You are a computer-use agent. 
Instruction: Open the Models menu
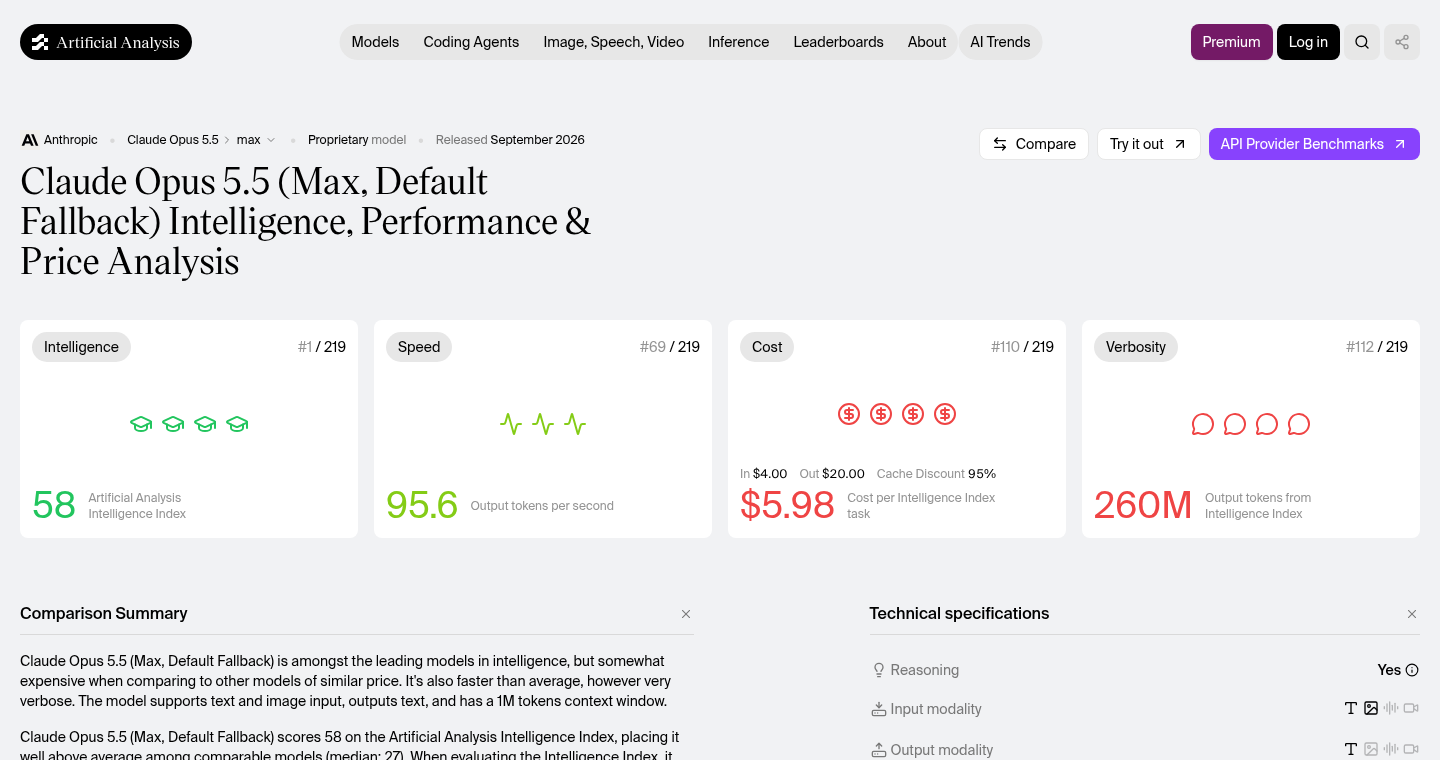click(375, 42)
